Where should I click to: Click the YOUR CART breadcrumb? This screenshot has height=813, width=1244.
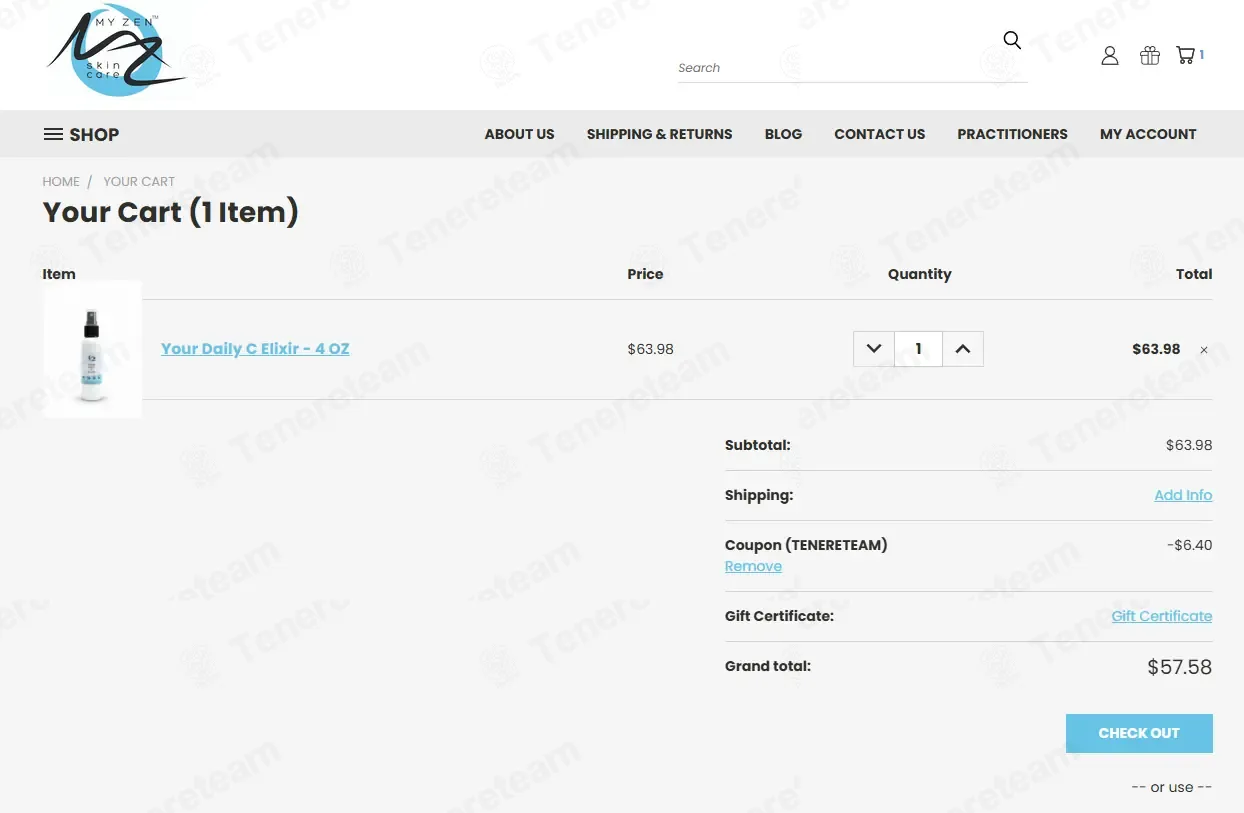(x=139, y=182)
